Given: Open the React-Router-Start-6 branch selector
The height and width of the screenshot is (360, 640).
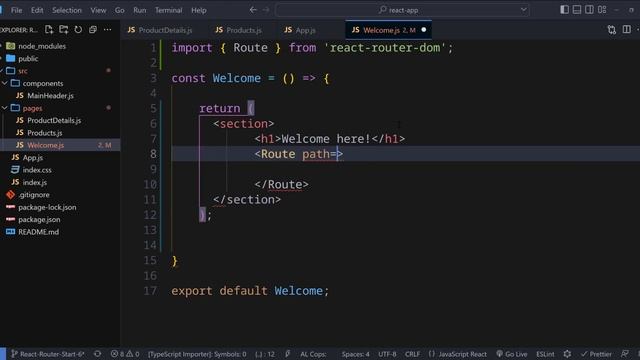Looking at the screenshot, I should click(48, 354).
